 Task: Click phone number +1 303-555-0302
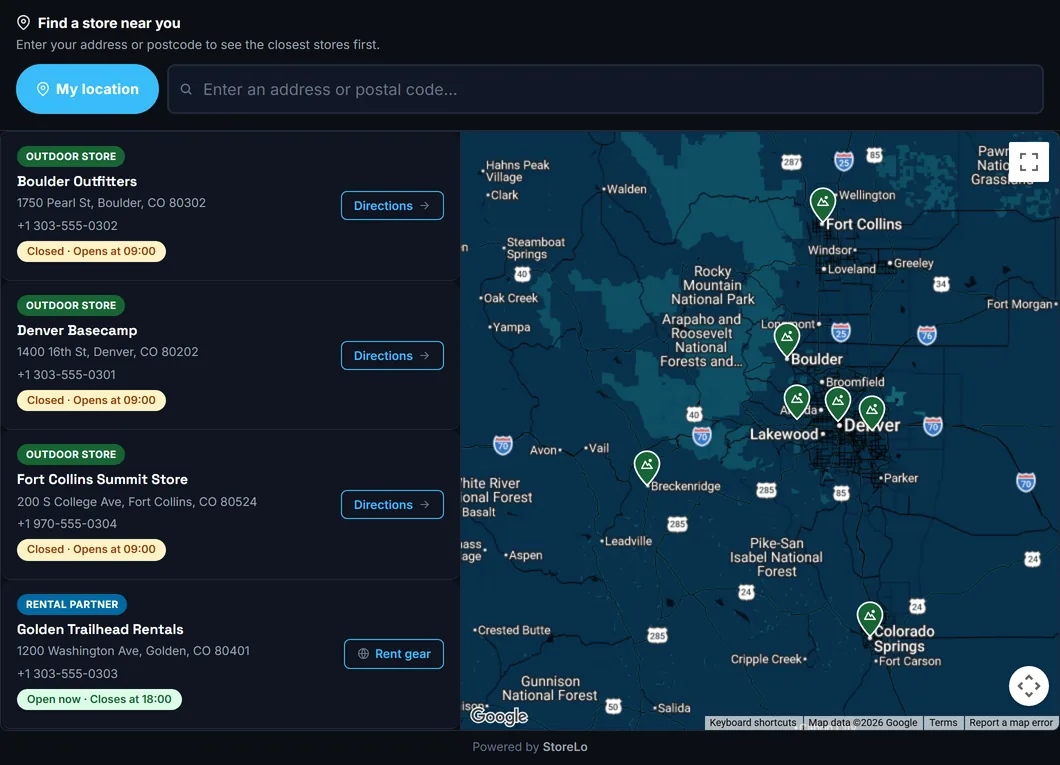click(68, 226)
